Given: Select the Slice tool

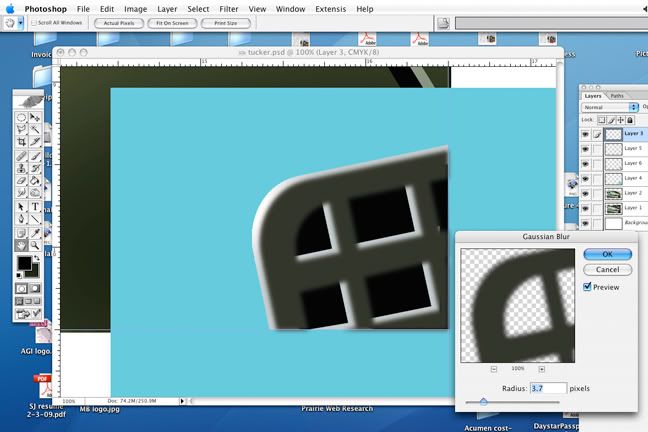Looking at the screenshot, I should pos(35,142).
